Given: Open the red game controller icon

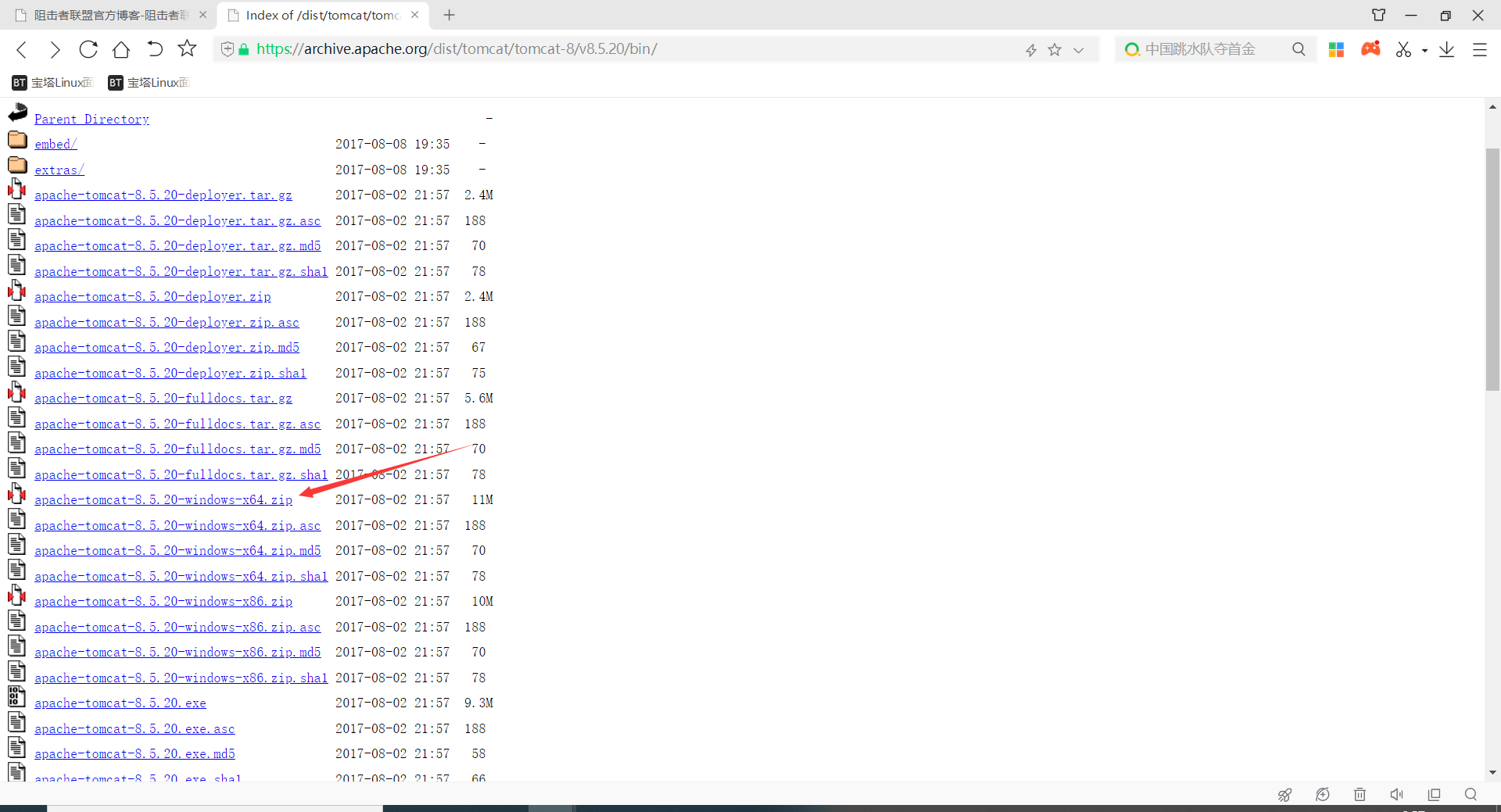Looking at the screenshot, I should point(1370,48).
